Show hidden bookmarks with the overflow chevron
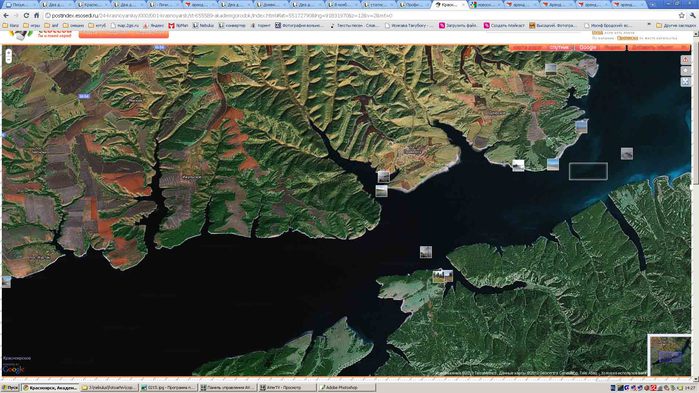This screenshot has height=393, width=699. (649, 25)
